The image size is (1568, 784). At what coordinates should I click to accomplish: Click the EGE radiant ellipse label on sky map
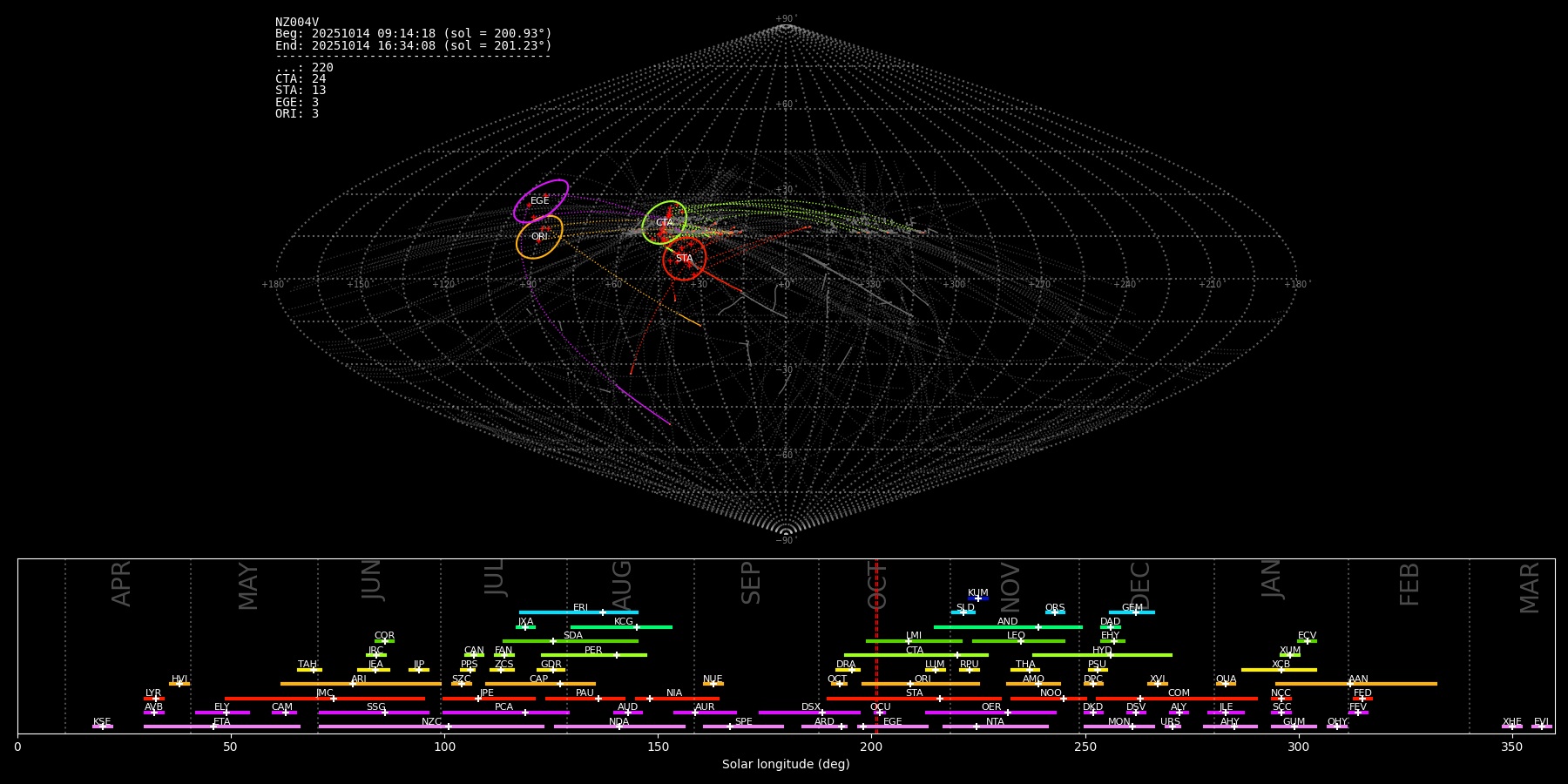coord(540,201)
